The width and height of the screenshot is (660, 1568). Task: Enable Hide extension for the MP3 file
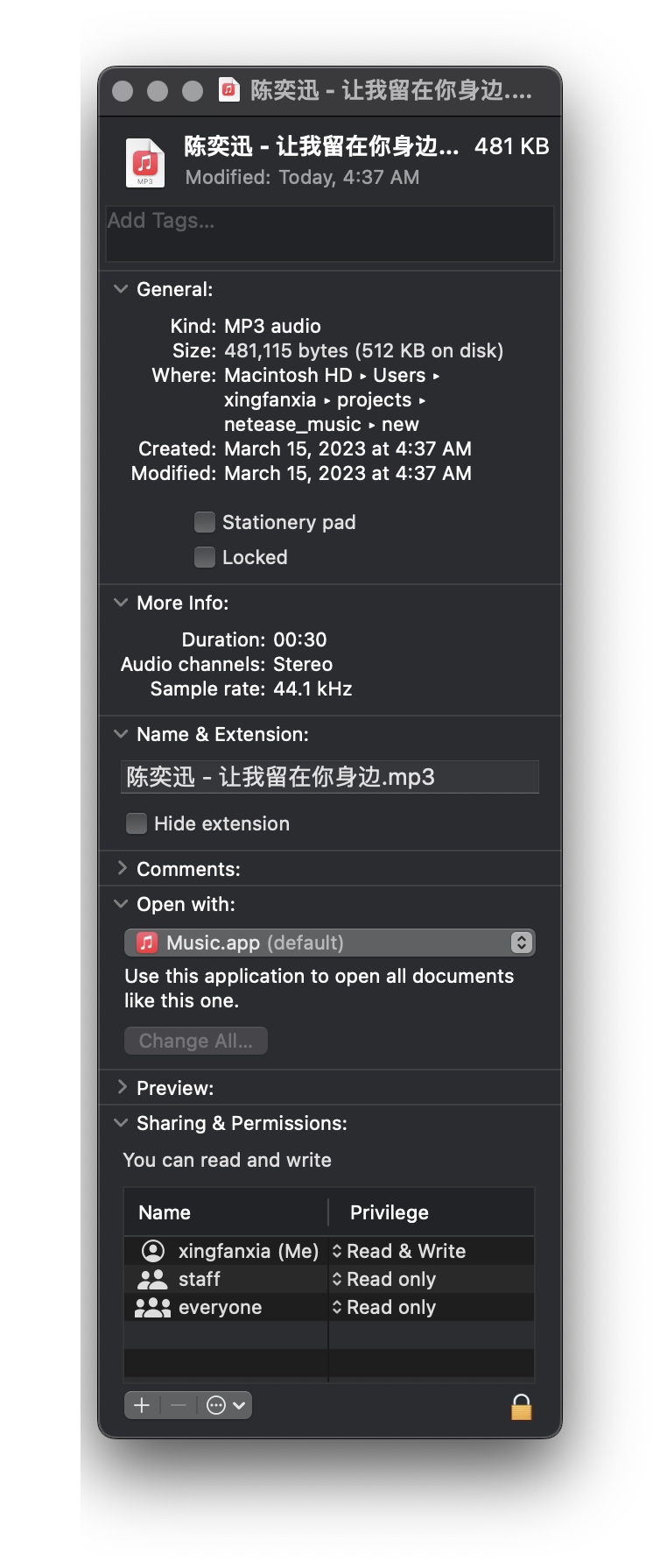click(x=137, y=823)
